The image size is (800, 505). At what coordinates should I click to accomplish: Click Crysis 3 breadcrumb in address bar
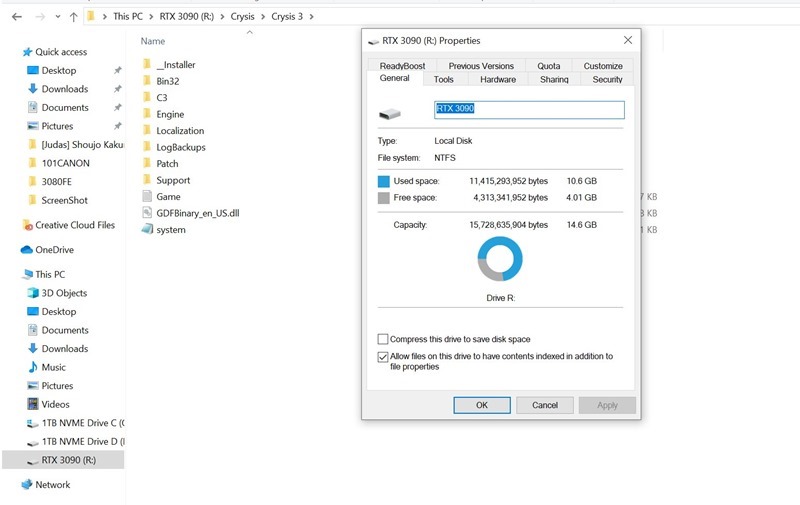[287, 16]
